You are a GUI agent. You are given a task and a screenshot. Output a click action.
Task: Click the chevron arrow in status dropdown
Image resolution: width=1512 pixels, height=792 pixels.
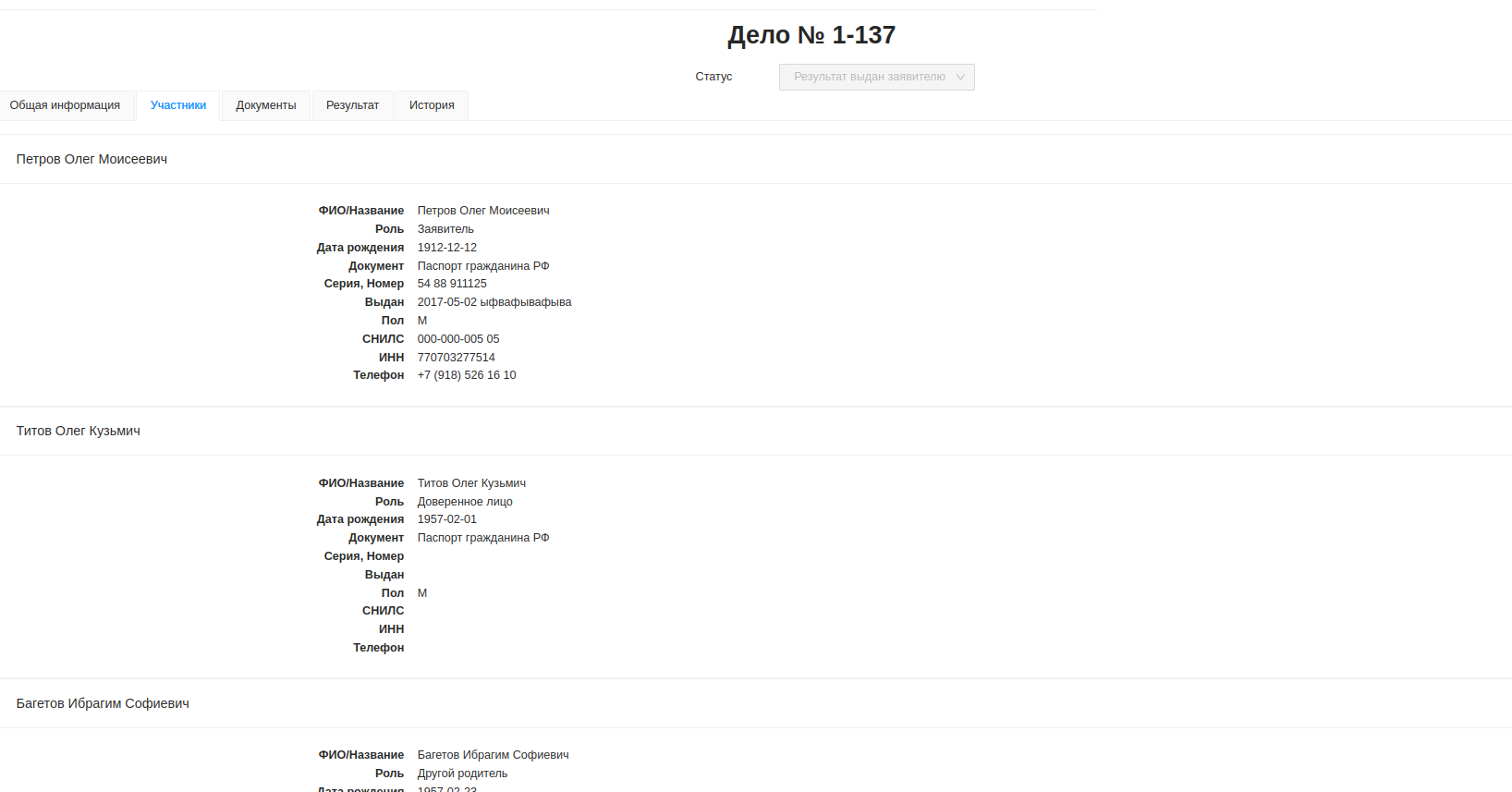tap(960, 77)
